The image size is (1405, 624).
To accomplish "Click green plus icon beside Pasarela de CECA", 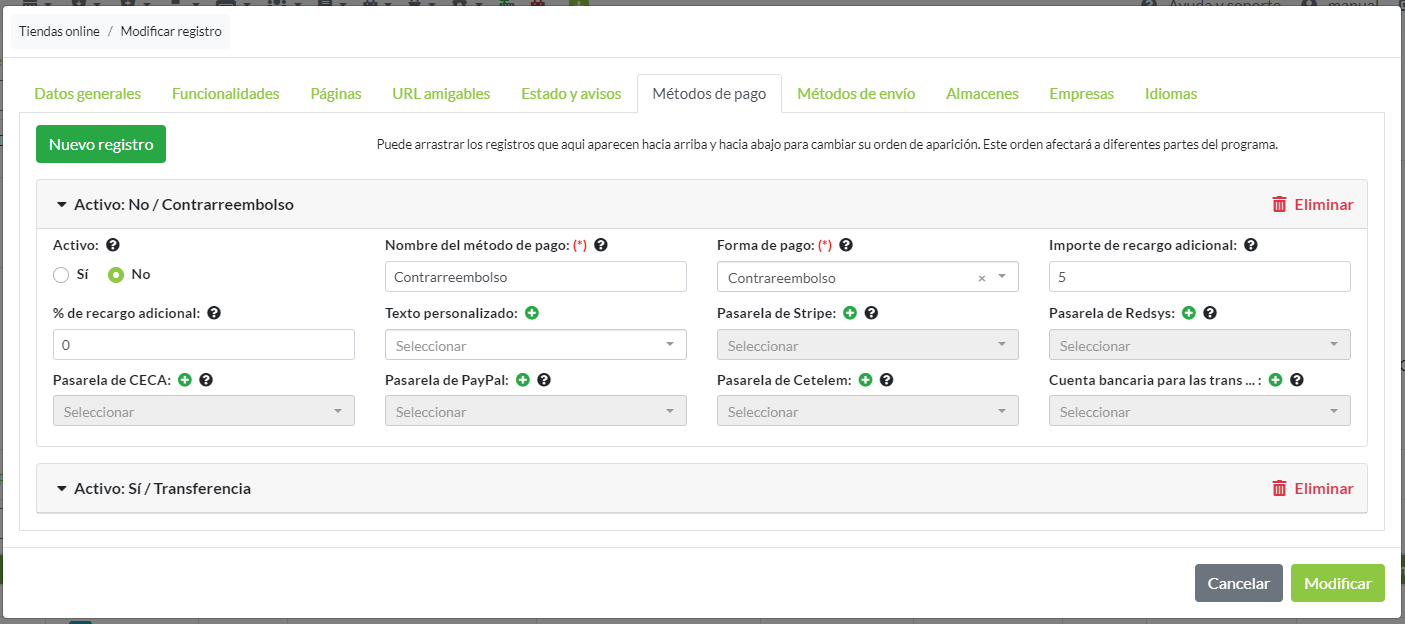I will click(x=185, y=380).
